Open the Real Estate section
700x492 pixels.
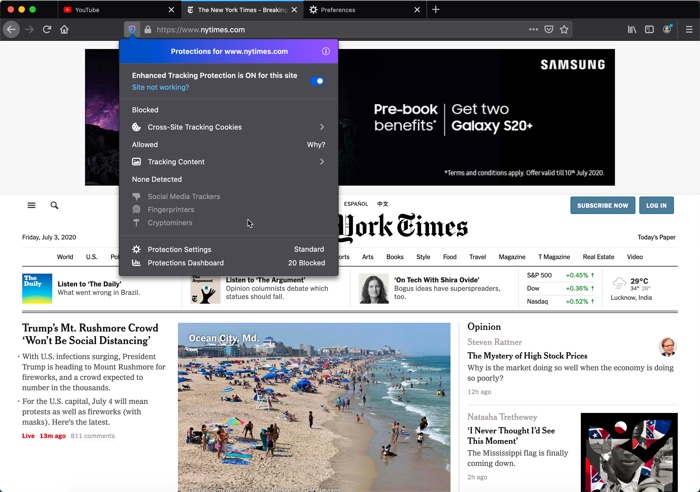pyautogui.click(x=598, y=257)
